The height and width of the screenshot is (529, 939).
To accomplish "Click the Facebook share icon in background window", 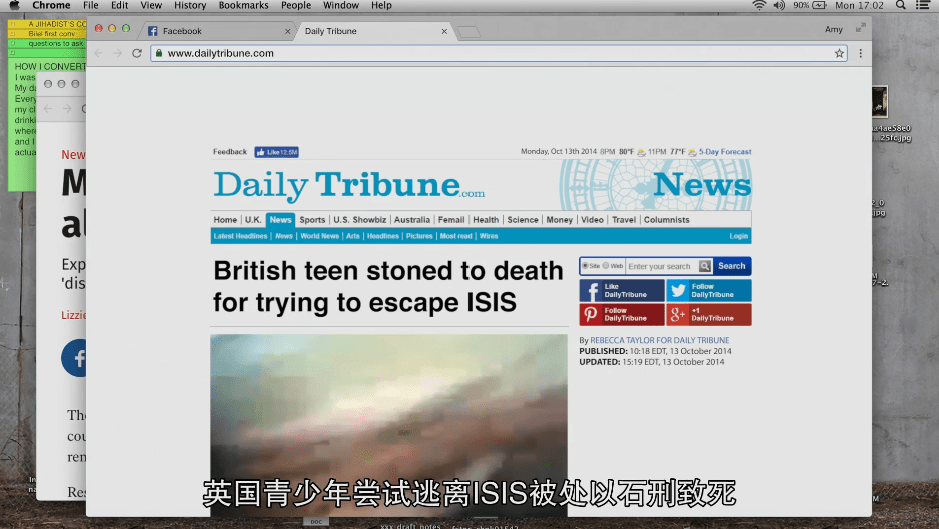I will pyautogui.click(x=74, y=358).
